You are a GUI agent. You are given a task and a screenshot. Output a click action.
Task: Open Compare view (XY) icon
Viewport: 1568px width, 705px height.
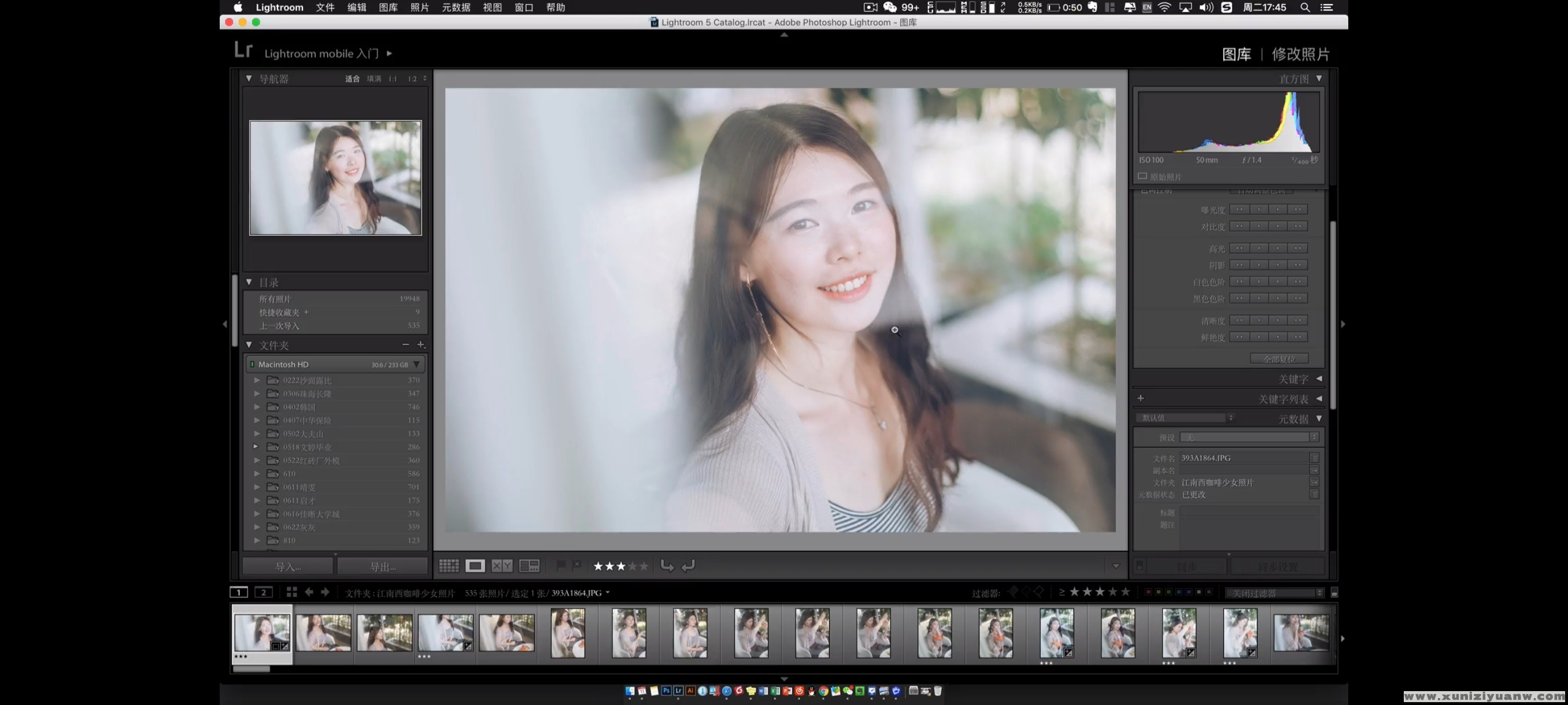[502, 566]
